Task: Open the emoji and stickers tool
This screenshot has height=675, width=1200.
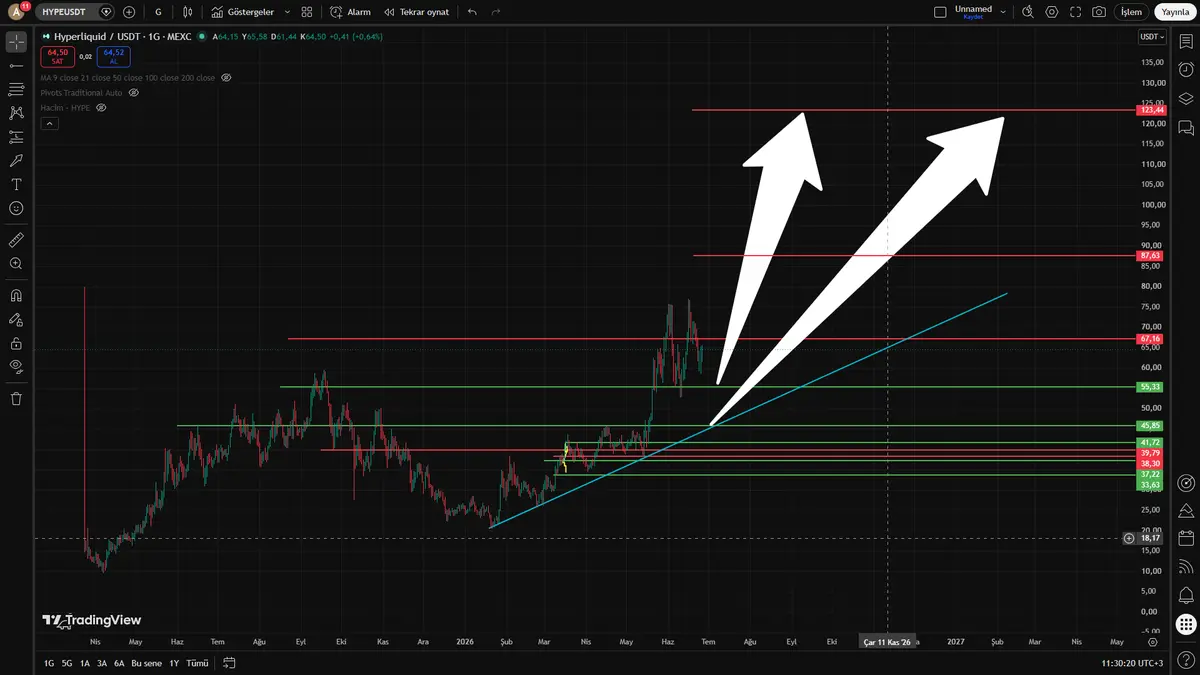Action: pyautogui.click(x=16, y=208)
